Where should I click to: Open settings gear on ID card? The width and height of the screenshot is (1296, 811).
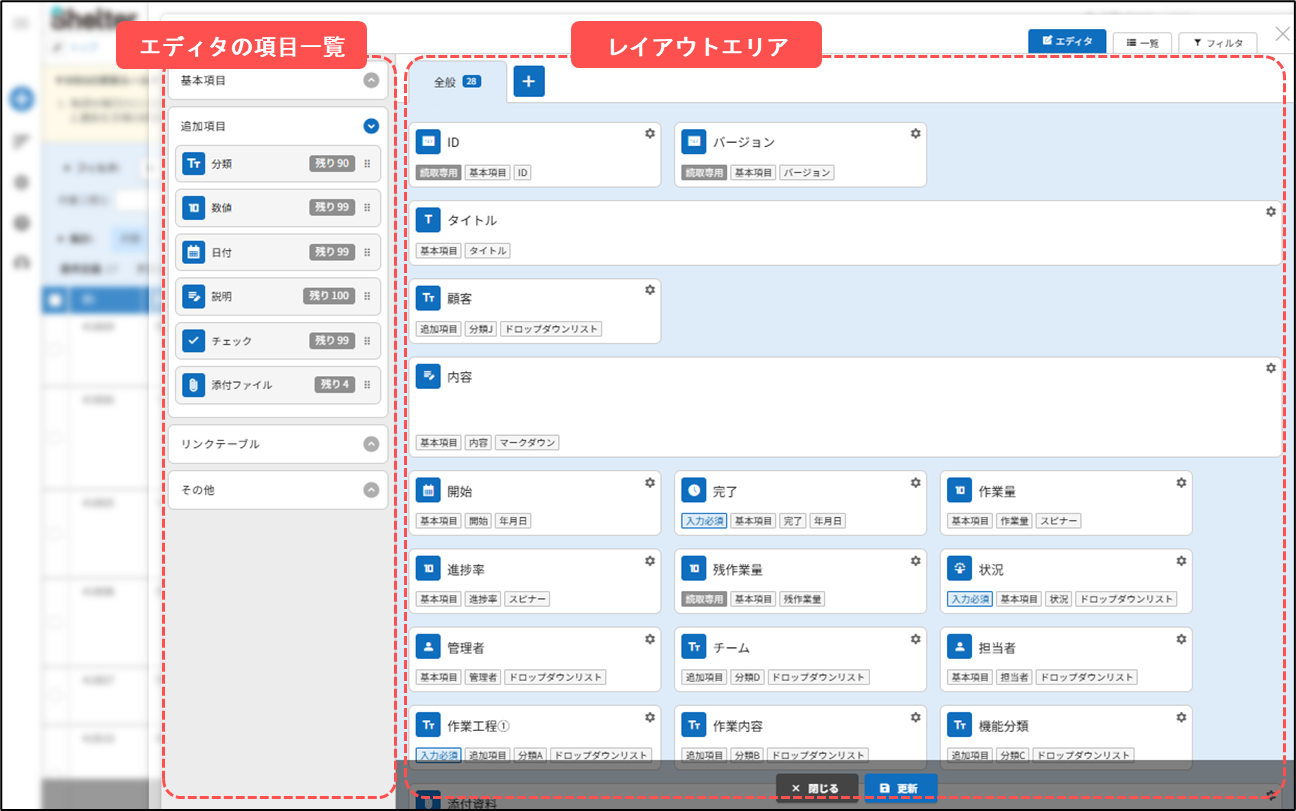649,133
